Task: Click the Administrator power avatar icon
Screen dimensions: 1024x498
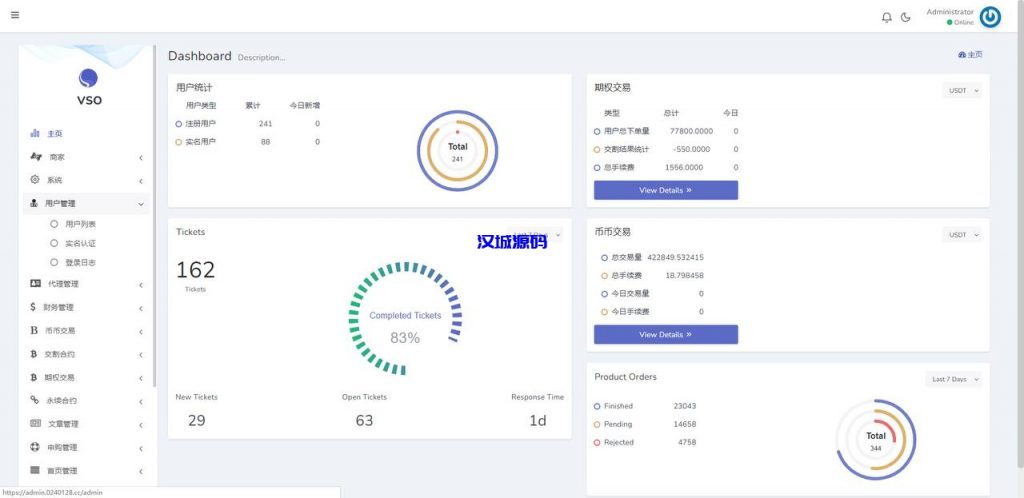Action: [x=990, y=17]
